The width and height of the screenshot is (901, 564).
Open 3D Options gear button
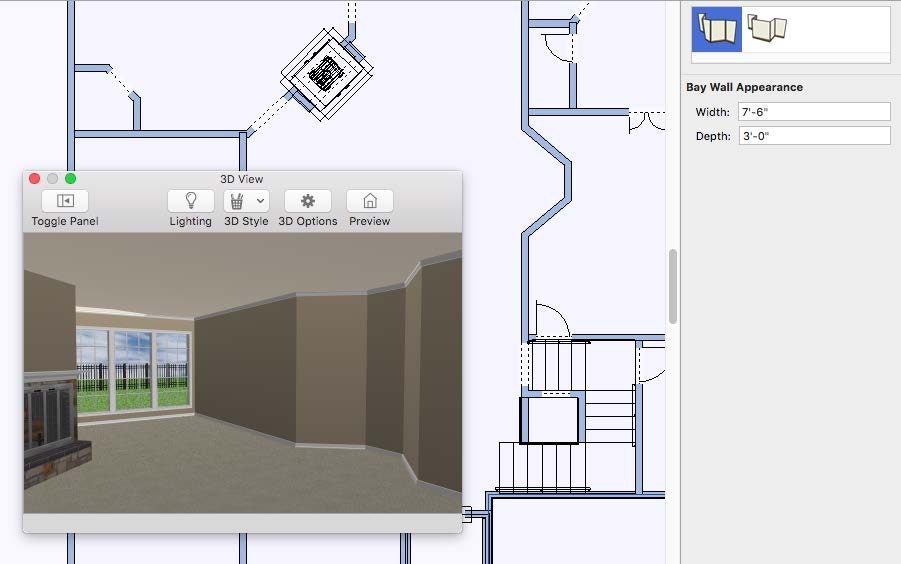(308, 201)
